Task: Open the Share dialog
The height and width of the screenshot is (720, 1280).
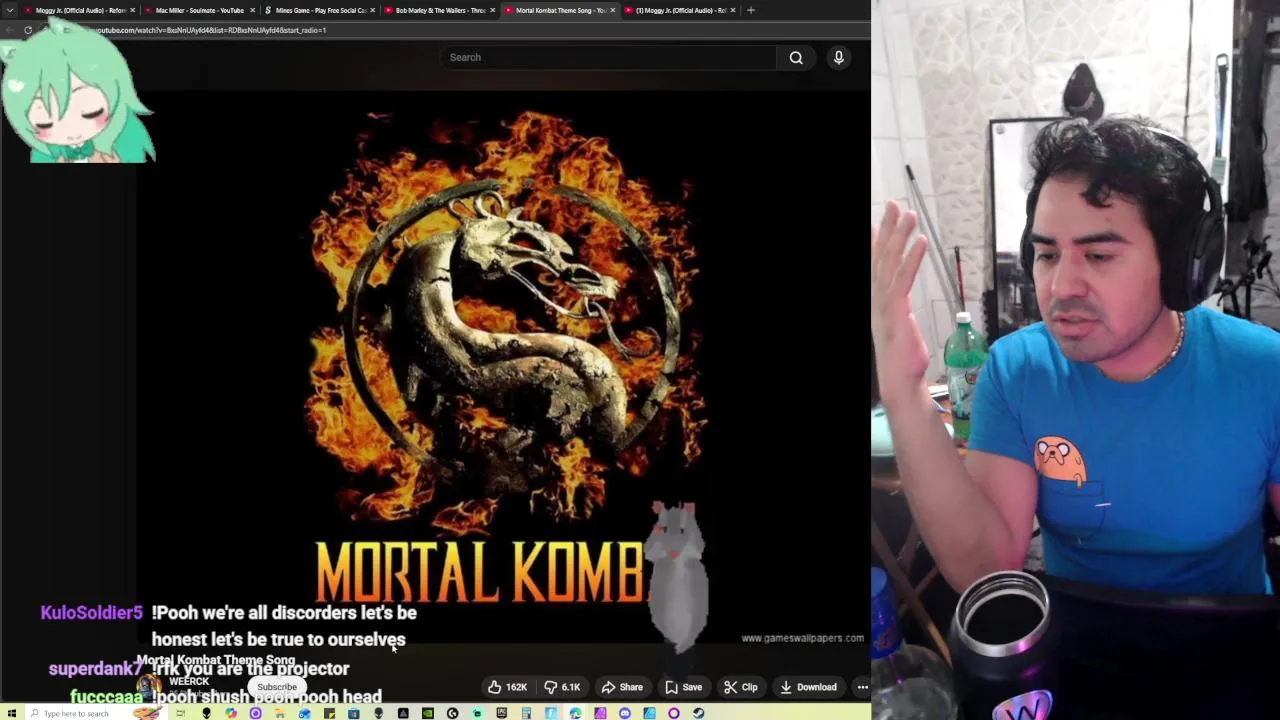Action: pyautogui.click(x=622, y=687)
